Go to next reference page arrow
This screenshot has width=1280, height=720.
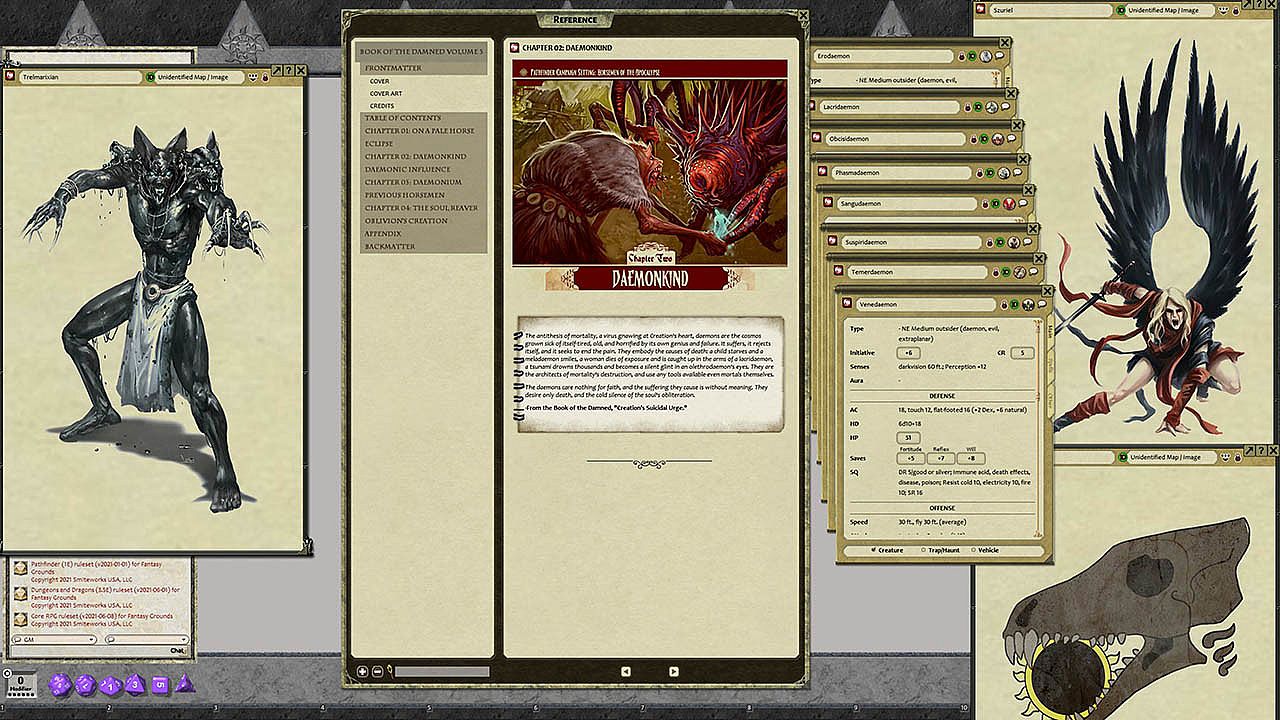[x=673, y=671]
